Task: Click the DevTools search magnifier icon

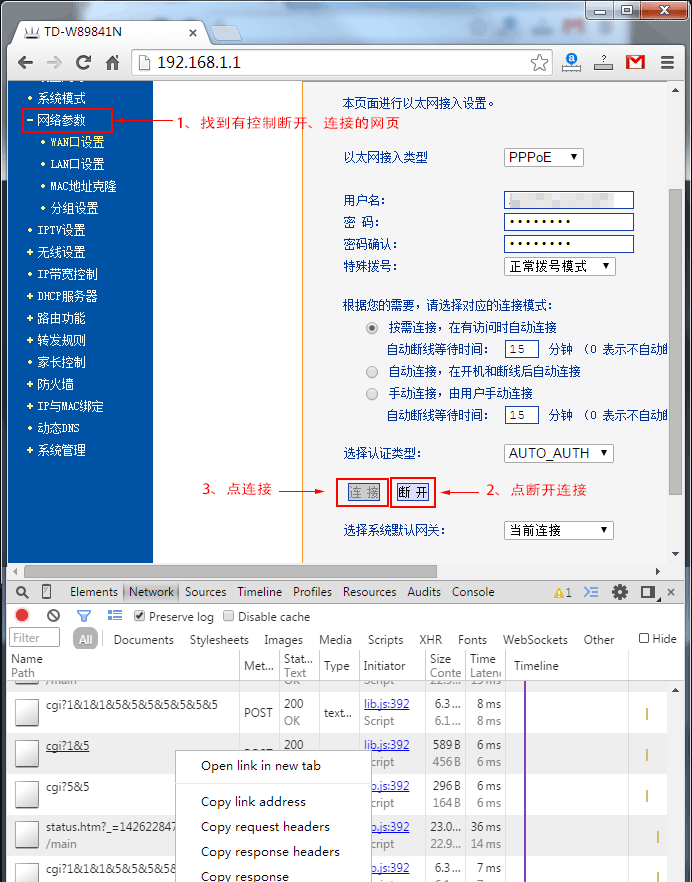Action: (22, 592)
